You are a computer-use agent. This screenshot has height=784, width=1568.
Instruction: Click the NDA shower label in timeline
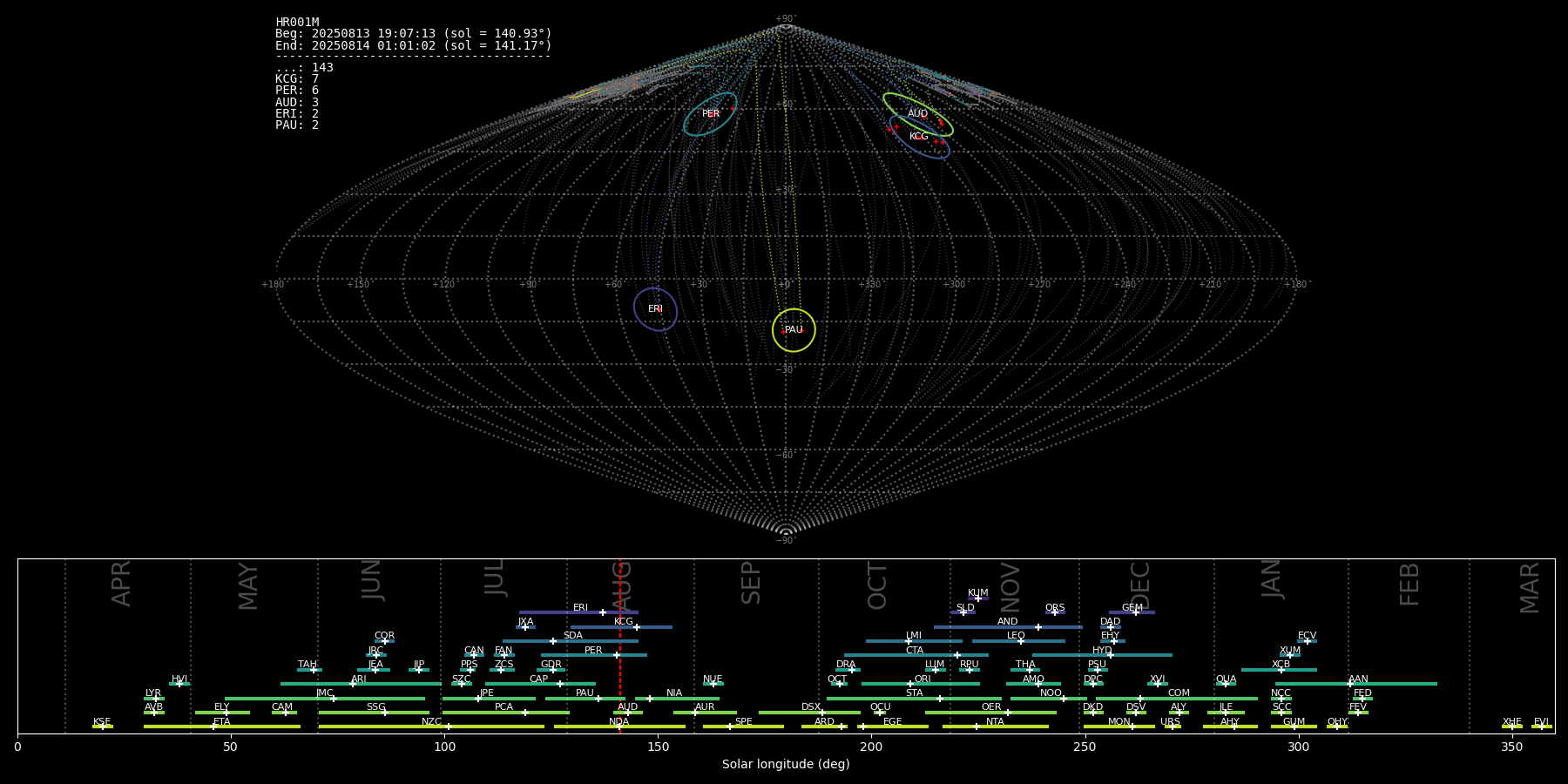tap(618, 722)
